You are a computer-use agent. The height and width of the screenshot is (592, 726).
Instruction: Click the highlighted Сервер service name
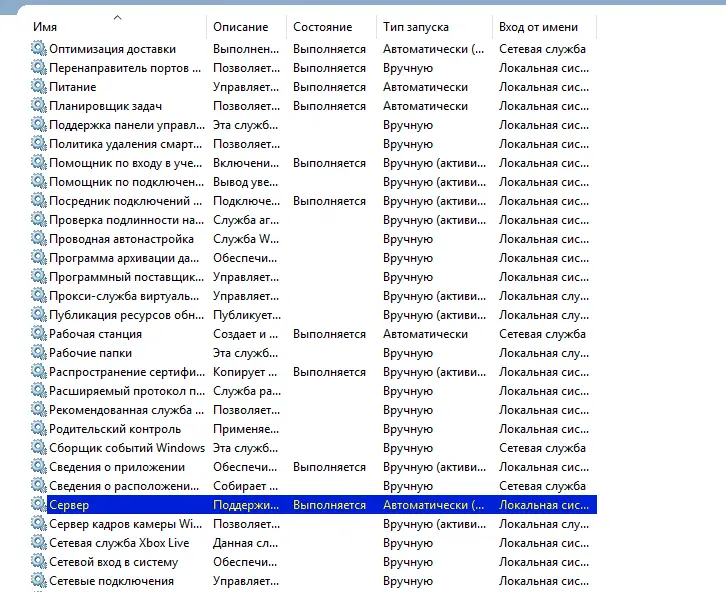[x=69, y=505]
